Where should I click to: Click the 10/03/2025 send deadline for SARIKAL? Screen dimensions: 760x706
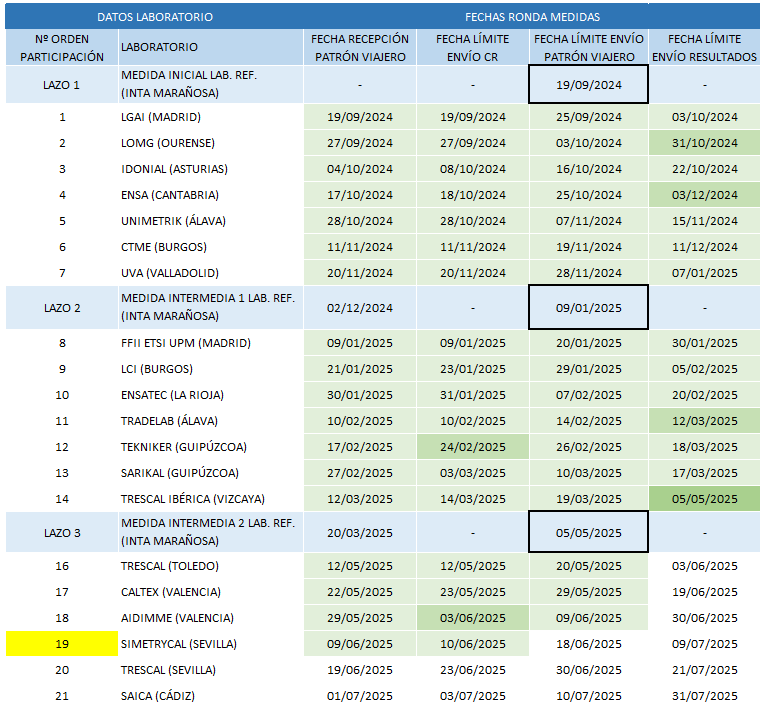(588, 473)
